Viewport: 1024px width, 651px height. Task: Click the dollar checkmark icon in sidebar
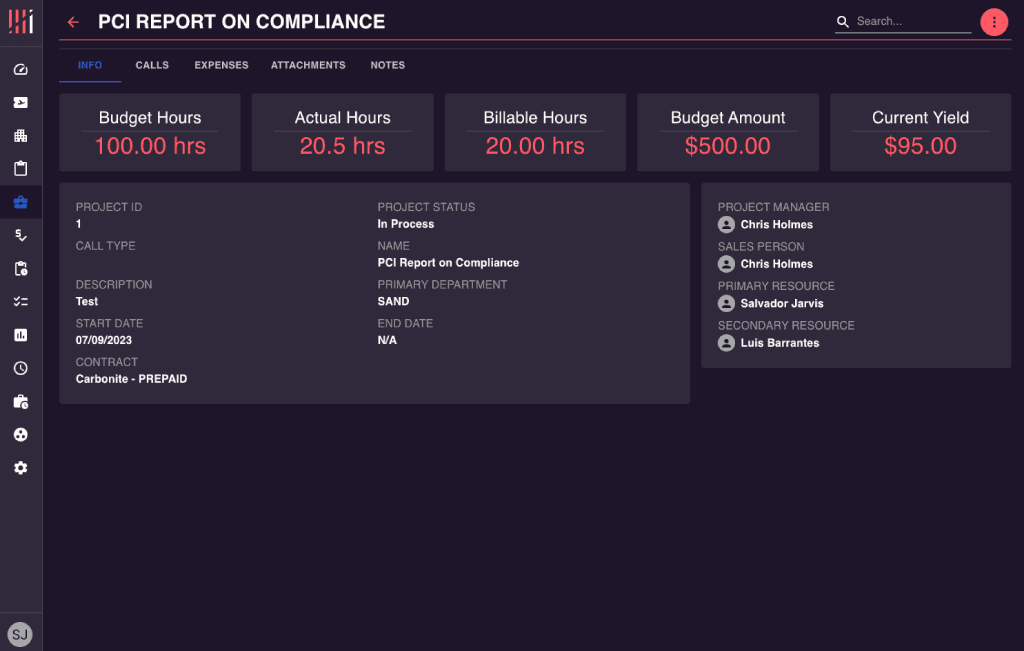pyautogui.click(x=21, y=235)
